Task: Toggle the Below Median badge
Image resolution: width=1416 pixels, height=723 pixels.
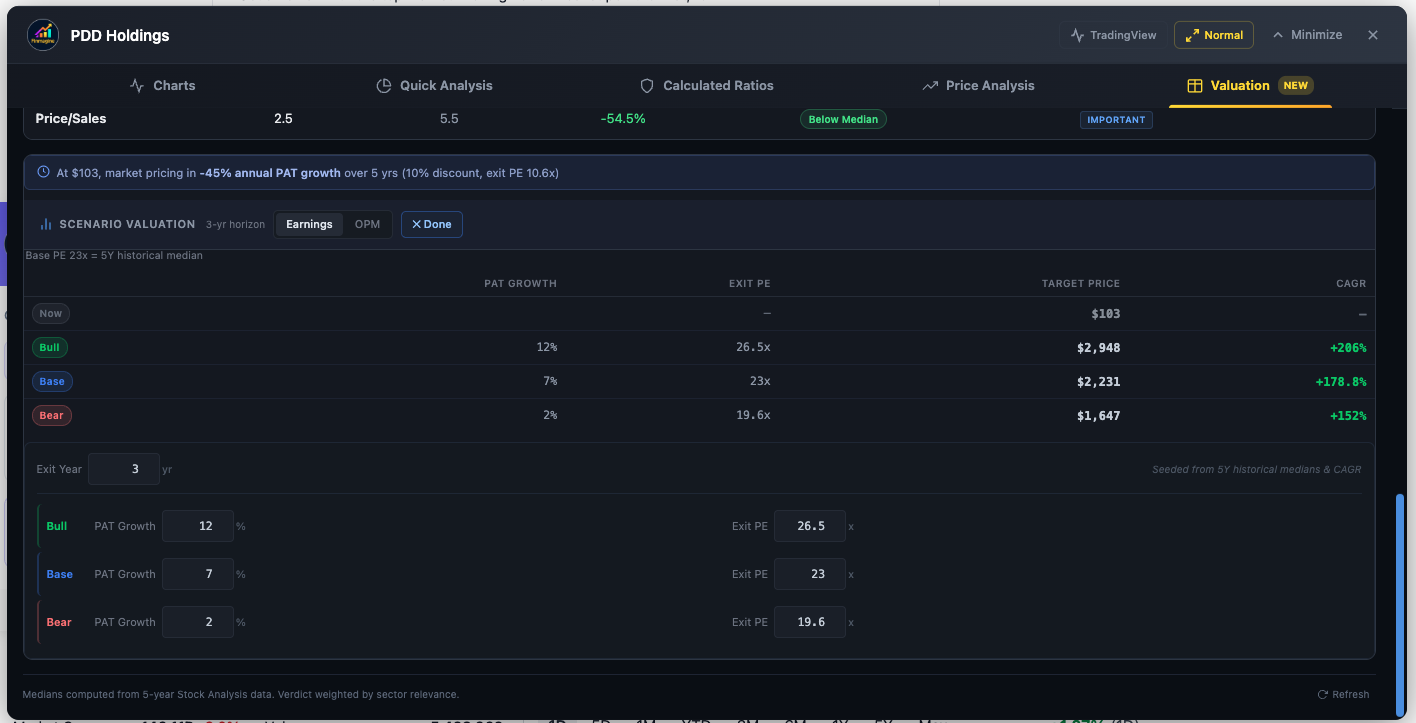Action: point(843,119)
